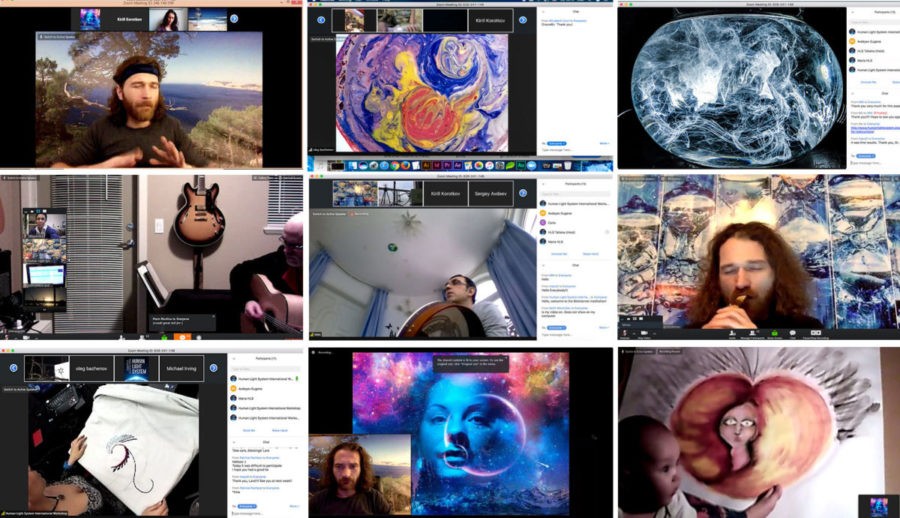
Task: Open the chat recipient dropdown below Michael Irving's tile
Action: click(248, 507)
